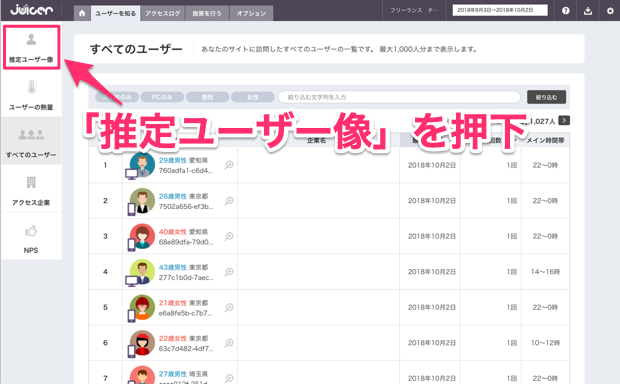Image resolution: width=620 pixels, height=384 pixels.
Task: Click magnifier icon for 27歳男性 row
Action: pos(229,378)
